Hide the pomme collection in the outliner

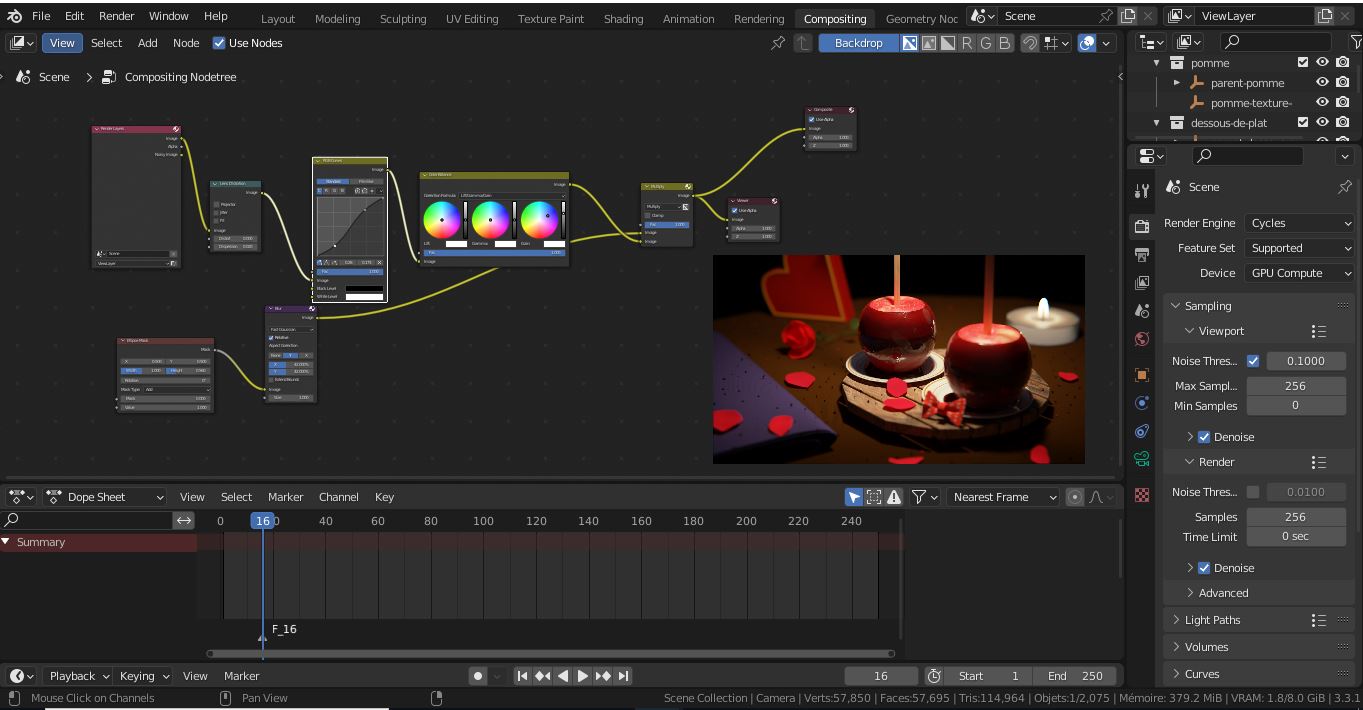click(x=1323, y=62)
